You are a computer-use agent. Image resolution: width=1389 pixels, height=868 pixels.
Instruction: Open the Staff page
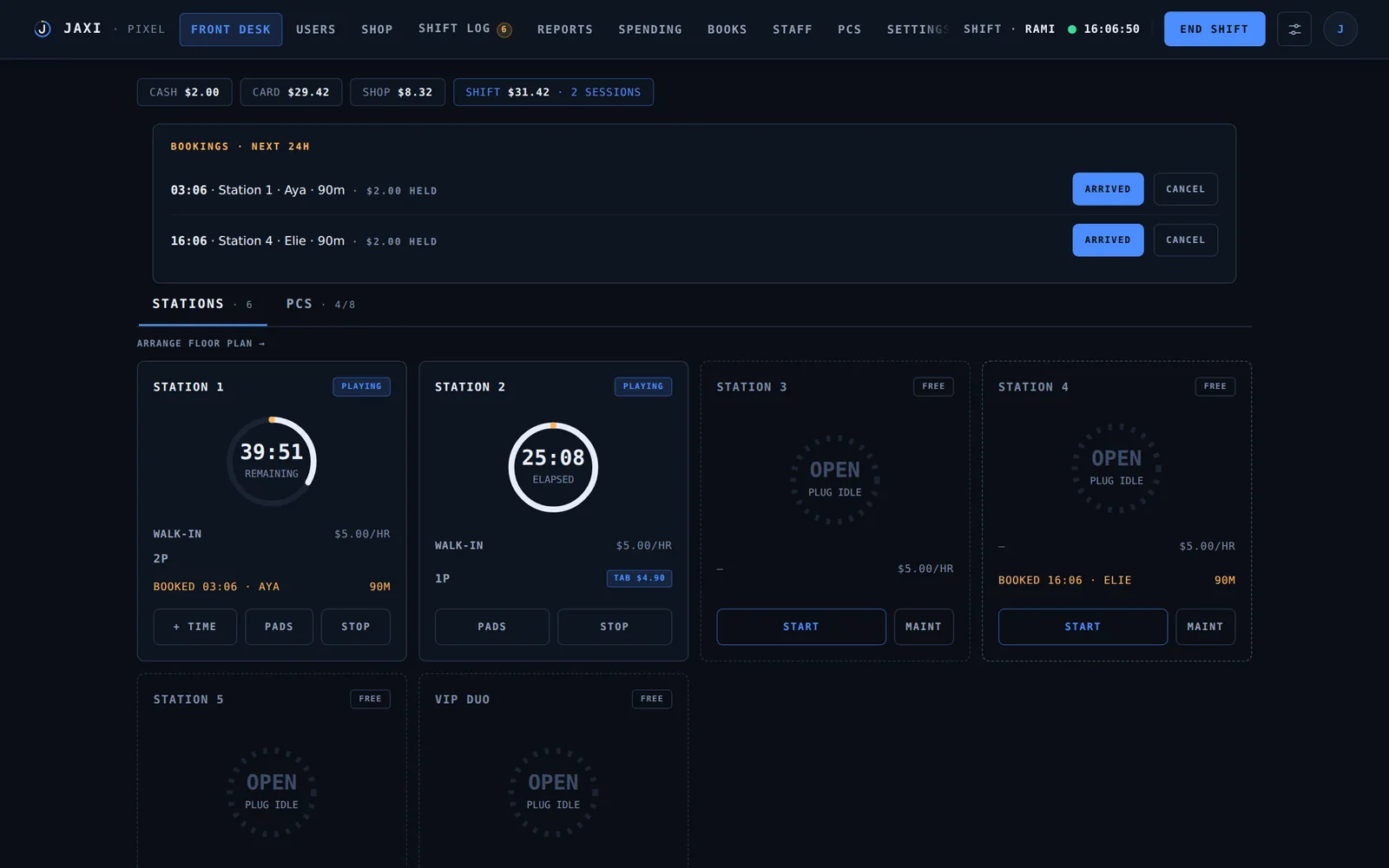(x=792, y=30)
